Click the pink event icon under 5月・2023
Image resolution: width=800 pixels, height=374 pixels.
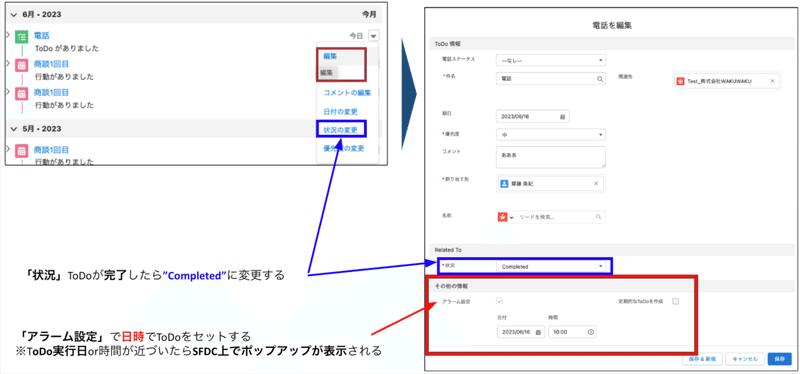pos(21,151)
